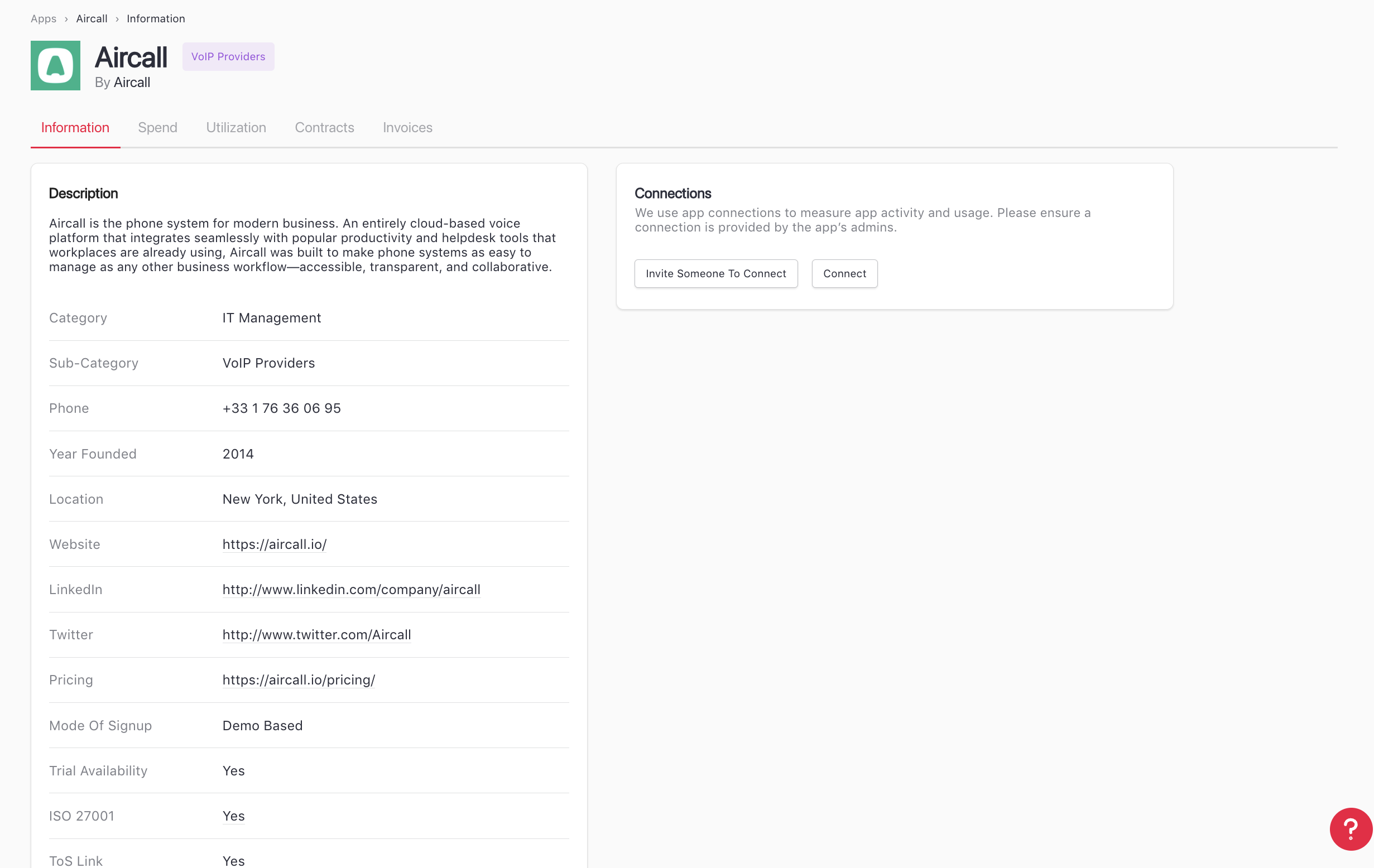The width and height of the screenshot is (1374, 868).
Task: Open the Utilization tab
Action: pos(236,127)
